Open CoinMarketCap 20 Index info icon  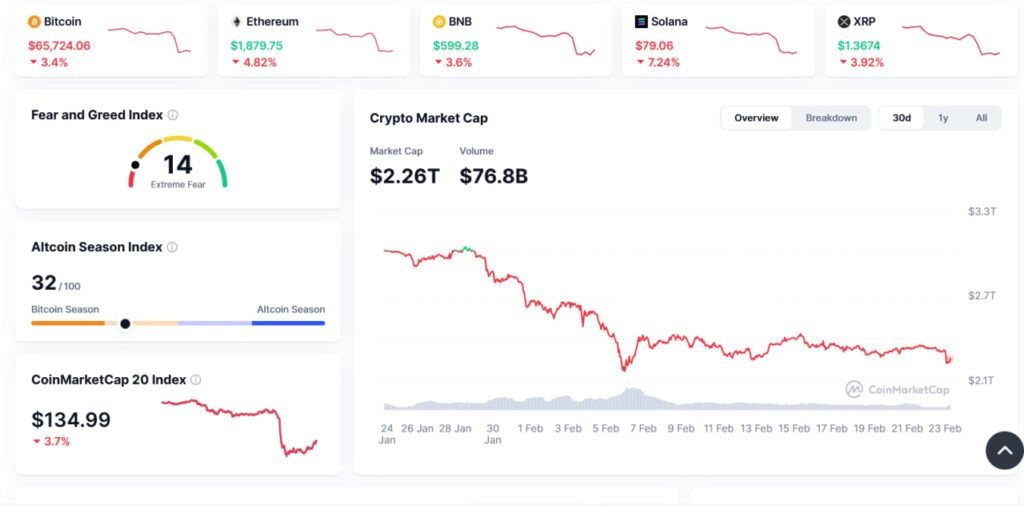[196, 380]
